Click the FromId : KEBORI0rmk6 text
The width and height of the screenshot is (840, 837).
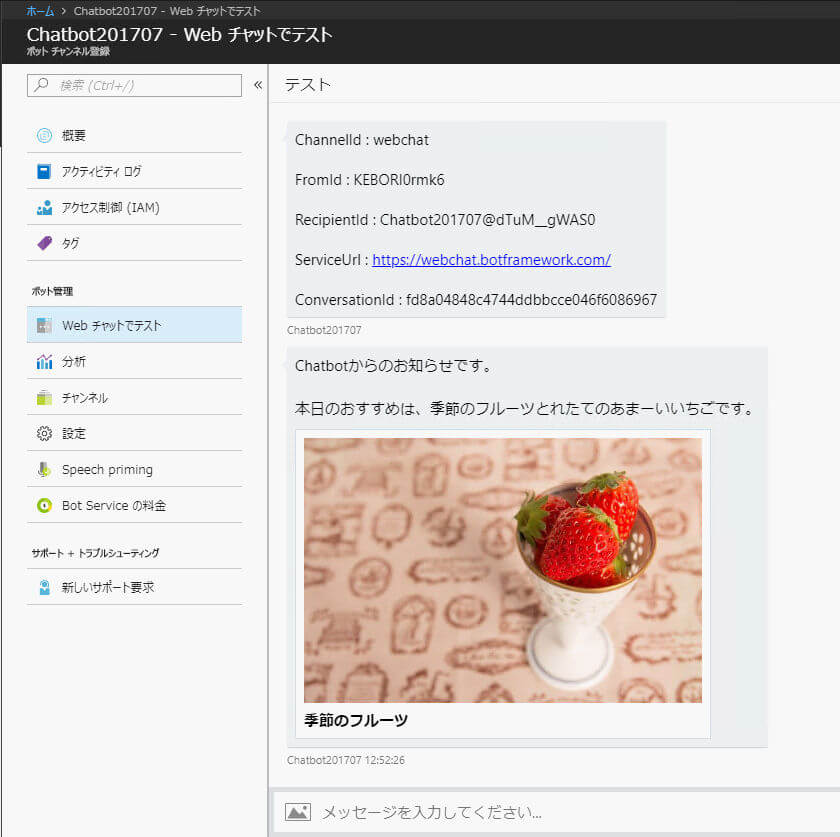click(x=370, y=180)
